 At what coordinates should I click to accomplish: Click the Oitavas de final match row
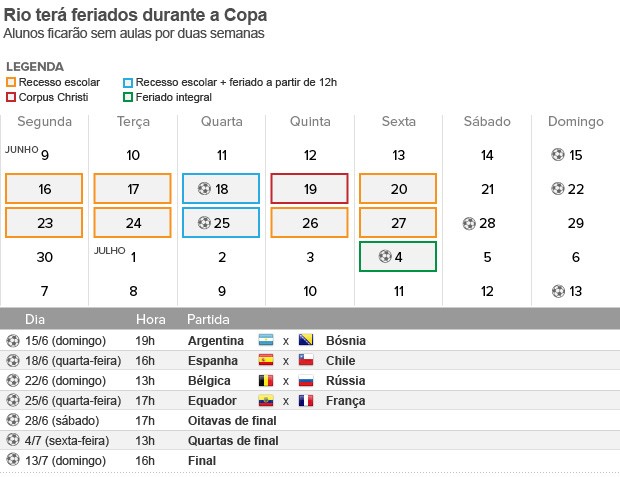232,420
